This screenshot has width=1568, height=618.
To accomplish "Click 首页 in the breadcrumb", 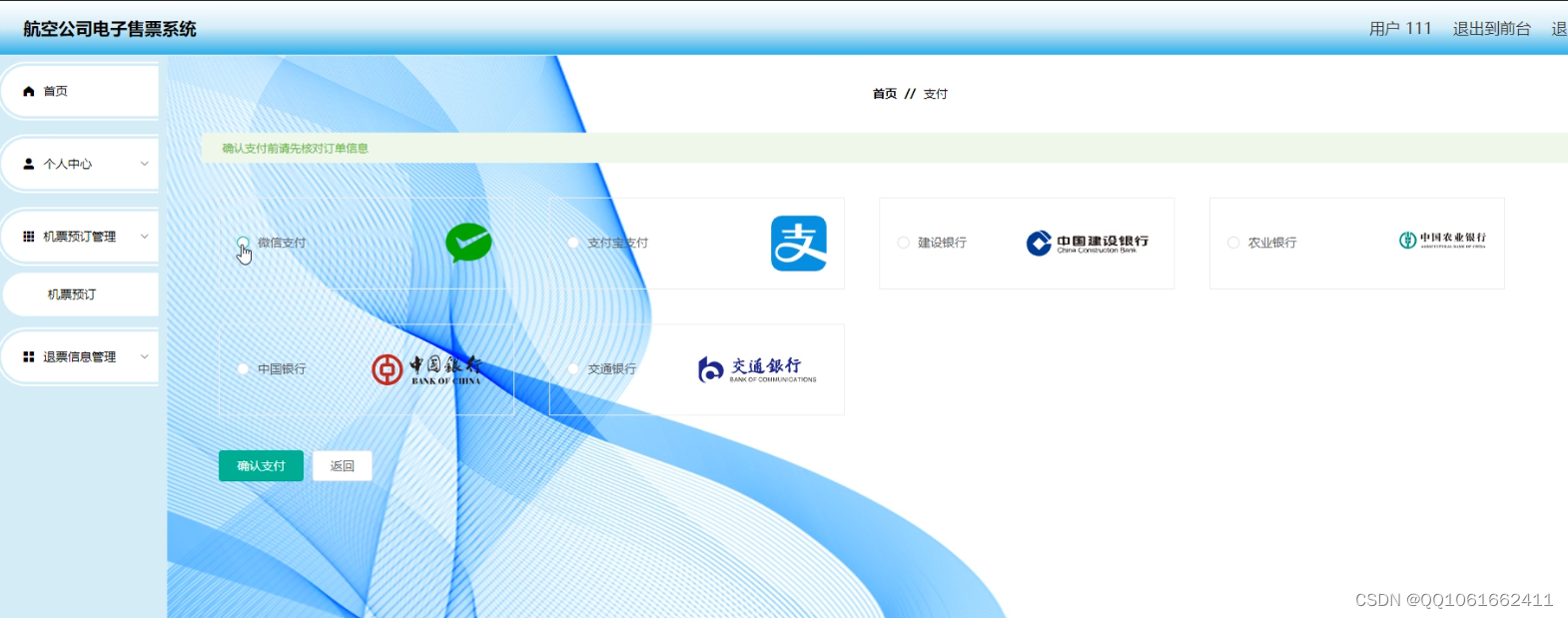I will [x=885, y=94].
